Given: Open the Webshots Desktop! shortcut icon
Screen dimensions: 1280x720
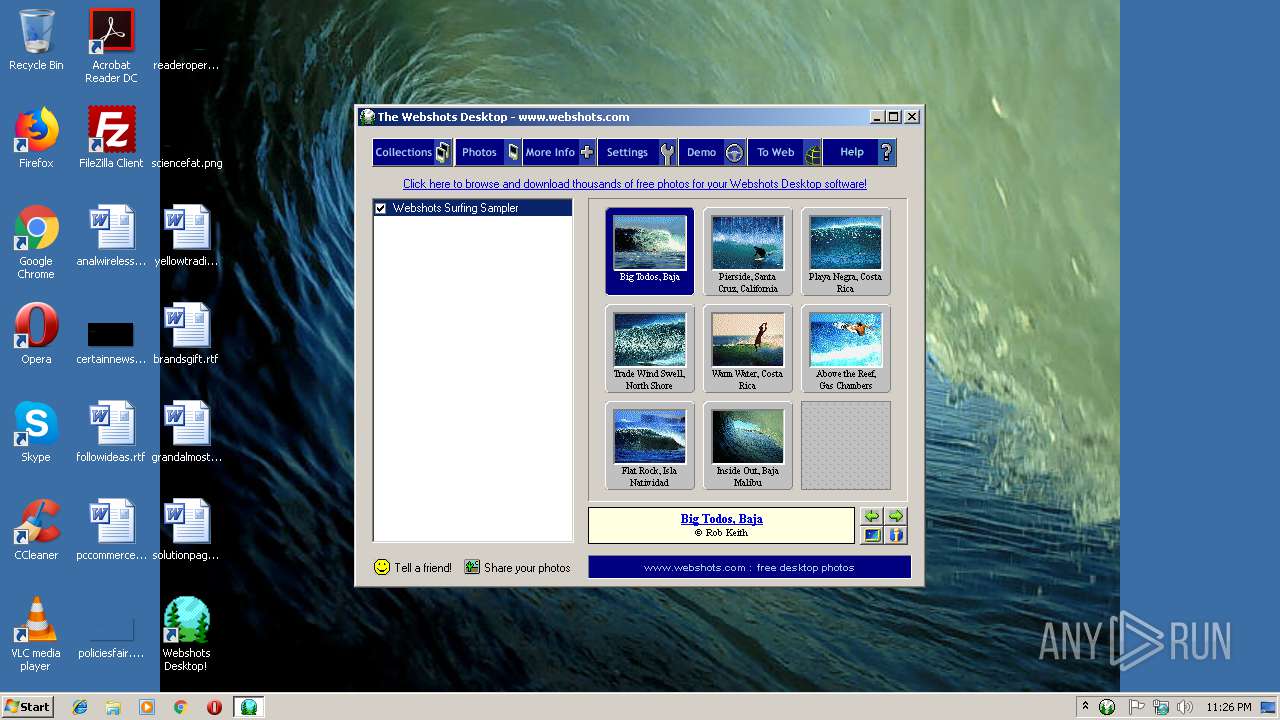Looking at the screenshot, I should [186, 634].
